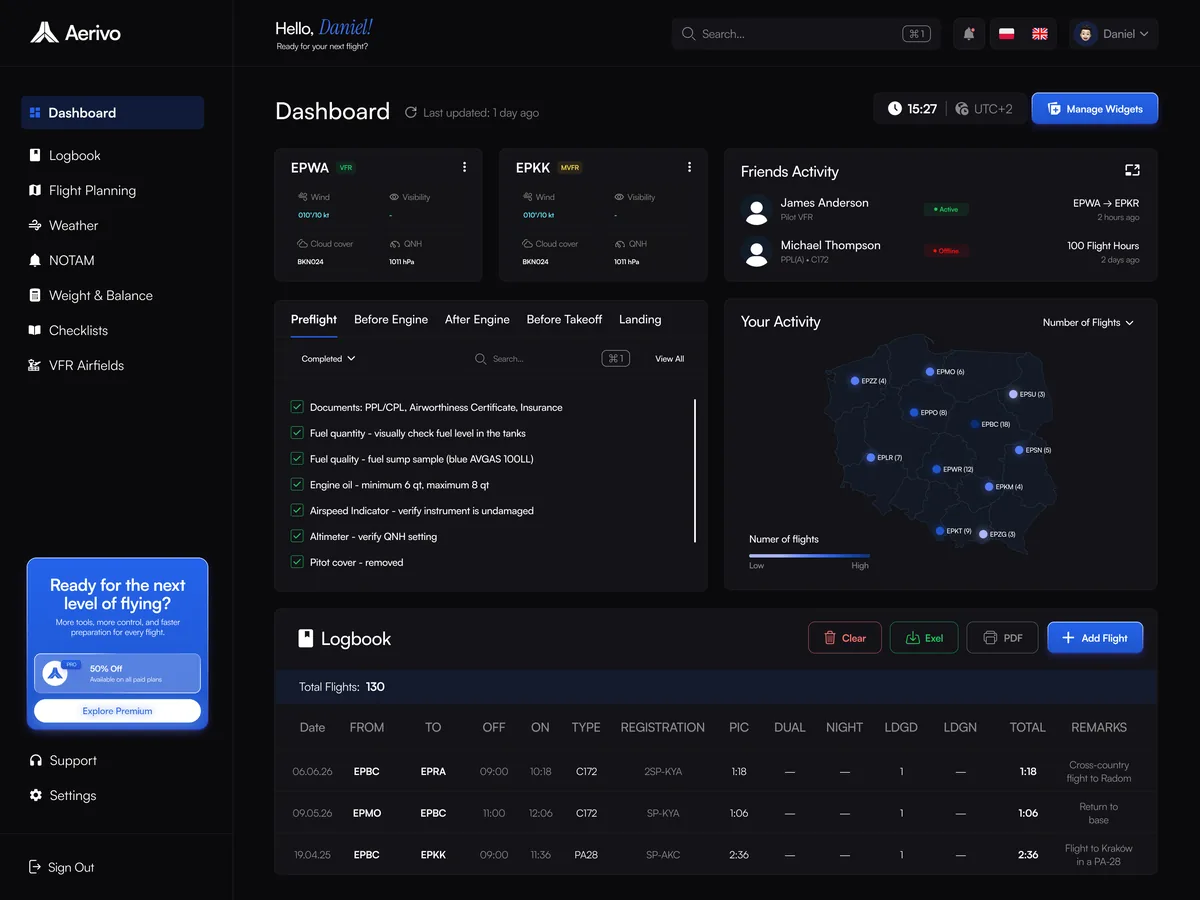Click 'Return to base' remark
Screen dimensions: 1200x900
1099,813
